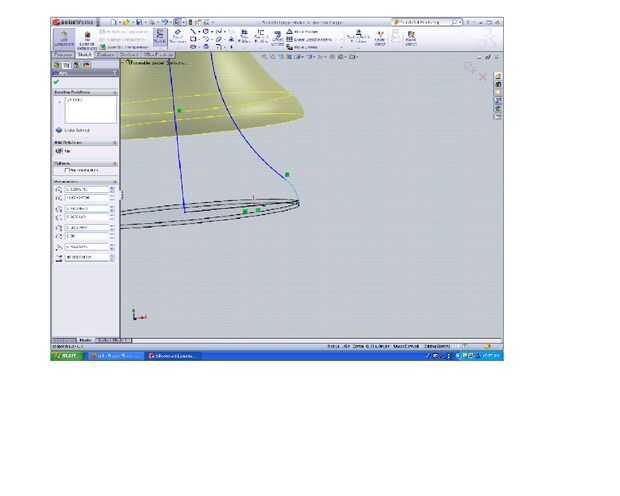Open the Line tool dropdown arrow

(x=198, y=32)
